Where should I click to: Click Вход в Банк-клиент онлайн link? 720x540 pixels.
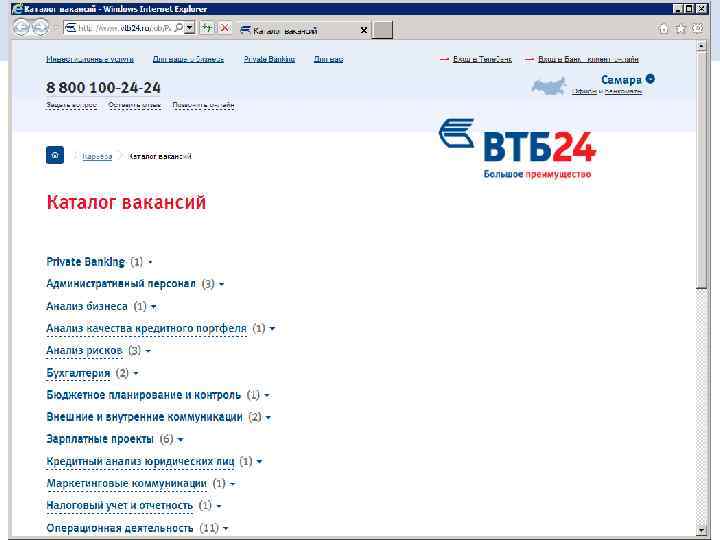588,59
